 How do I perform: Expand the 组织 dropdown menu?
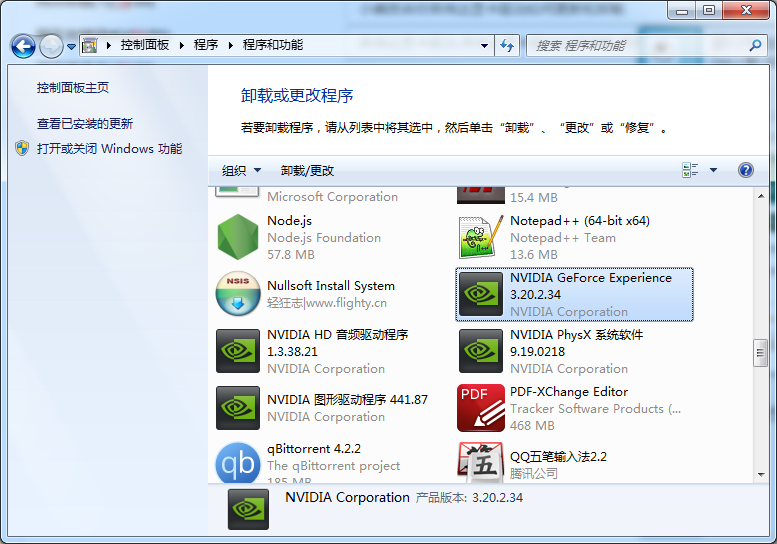tap(241, 170)
